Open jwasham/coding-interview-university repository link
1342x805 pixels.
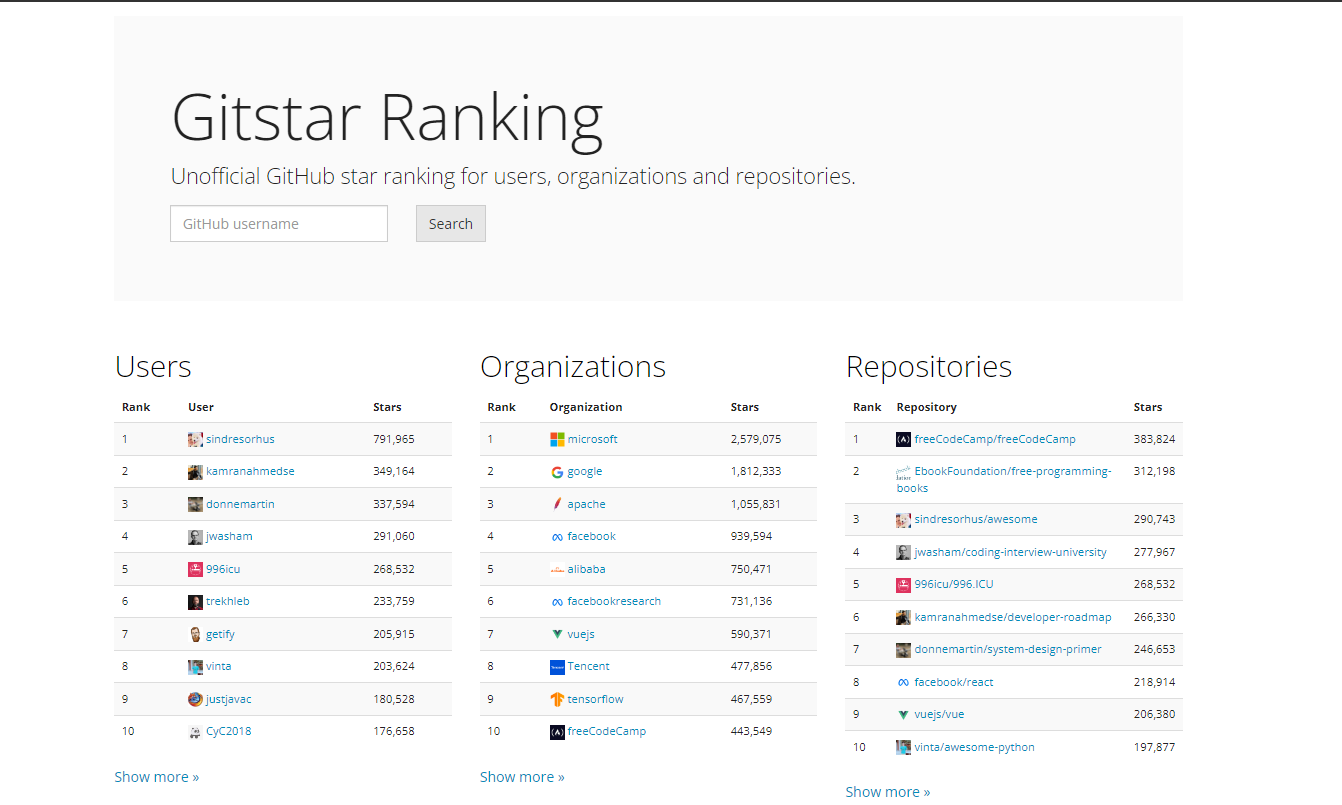pyautogui.click(x=1011, y=552)
